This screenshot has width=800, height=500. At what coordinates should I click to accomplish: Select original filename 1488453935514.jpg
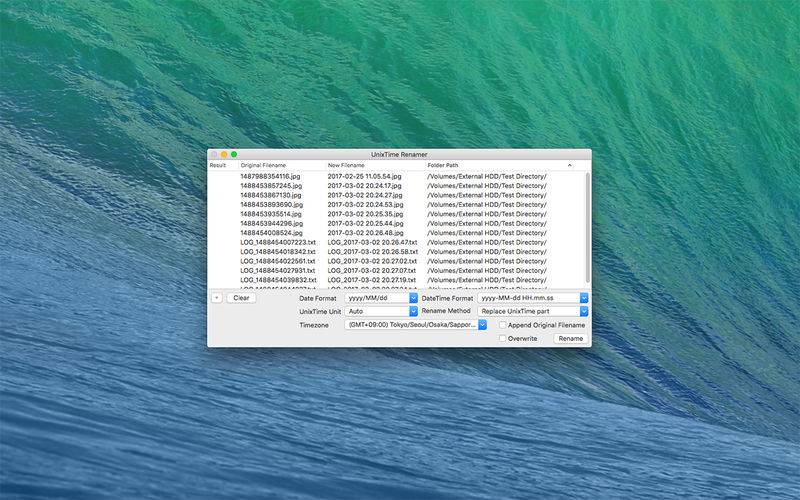[271, 214]
